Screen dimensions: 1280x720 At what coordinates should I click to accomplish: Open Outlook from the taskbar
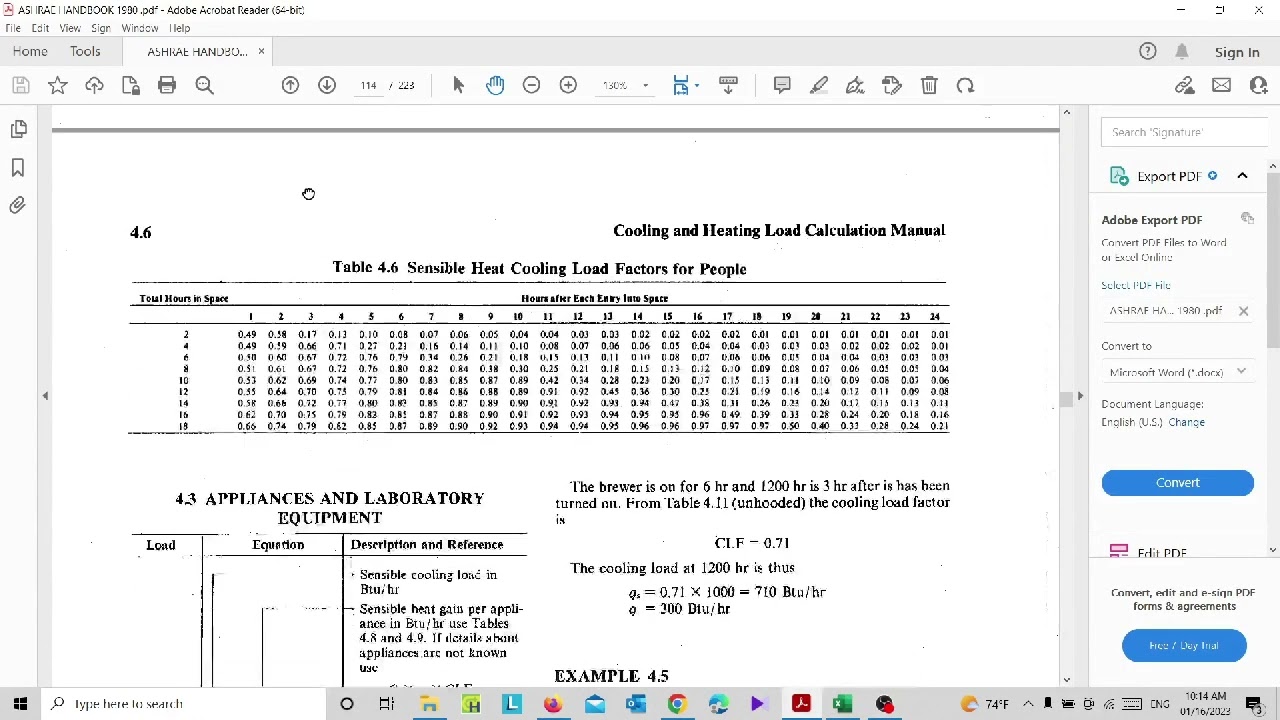click(636, 704)
